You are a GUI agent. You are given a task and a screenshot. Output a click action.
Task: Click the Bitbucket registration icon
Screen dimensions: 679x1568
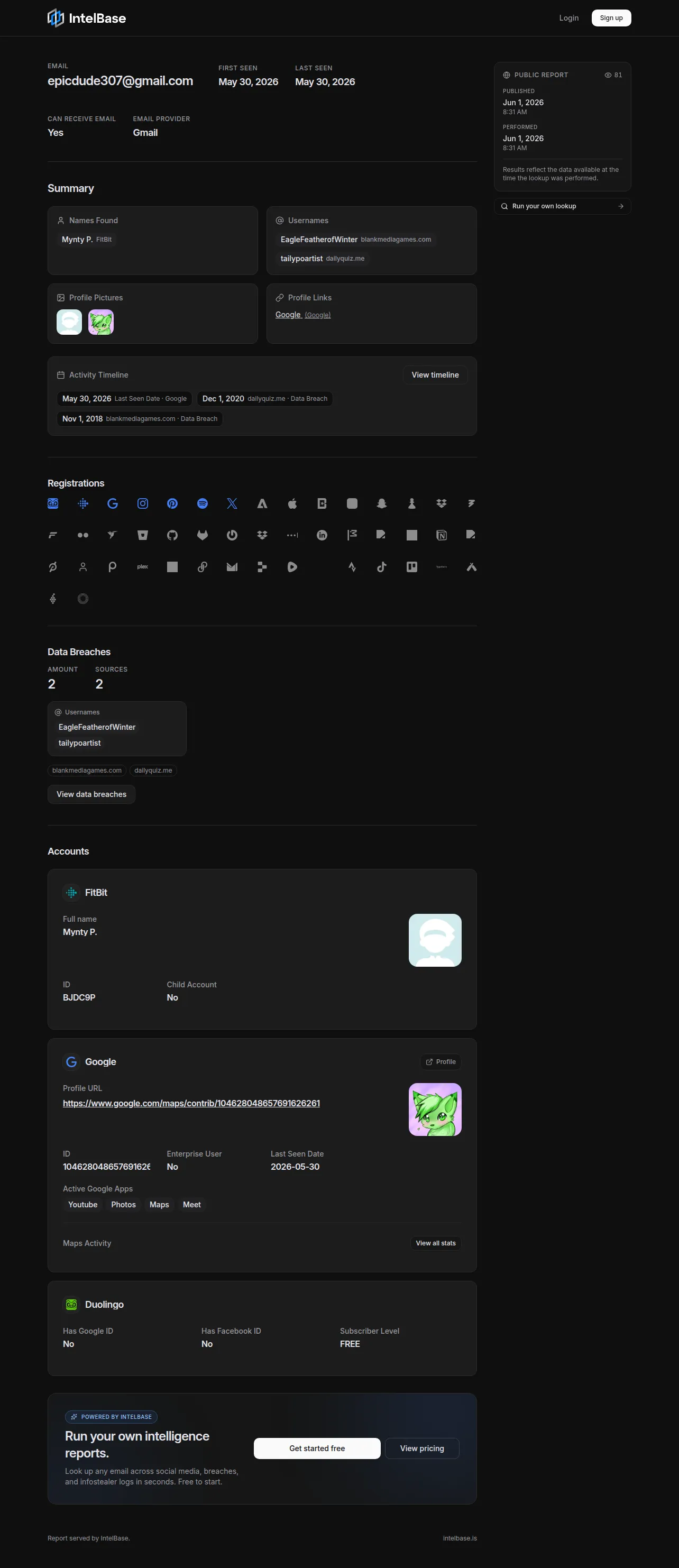point(142,535)
